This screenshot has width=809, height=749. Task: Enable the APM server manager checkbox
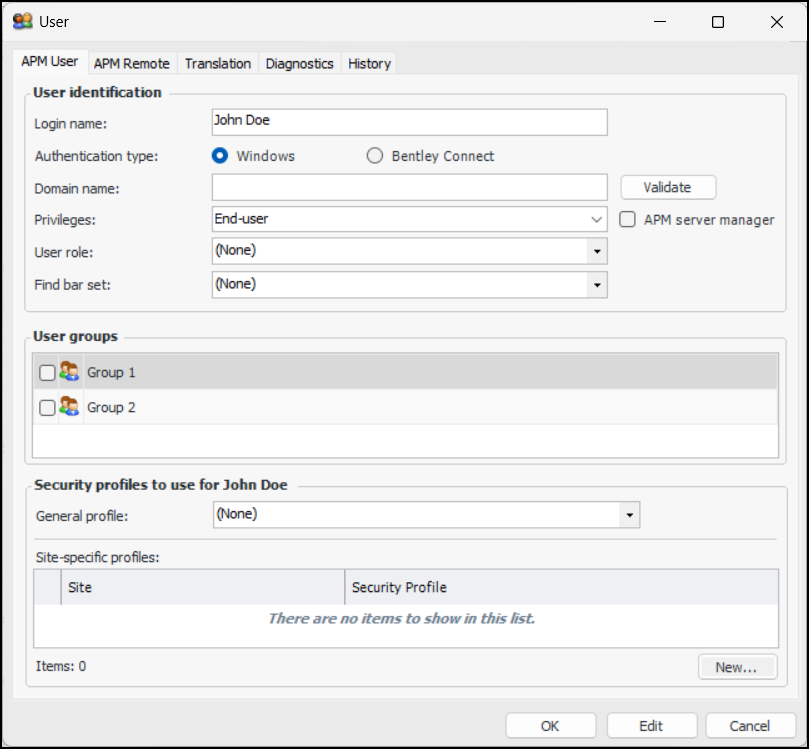627,220
